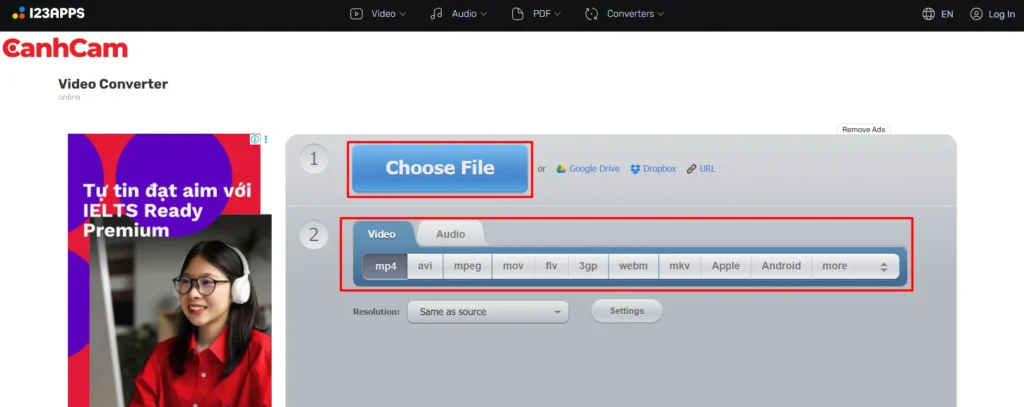Click the Dropbox box icon
1024x407 pixels.
[x=635, y=169]
